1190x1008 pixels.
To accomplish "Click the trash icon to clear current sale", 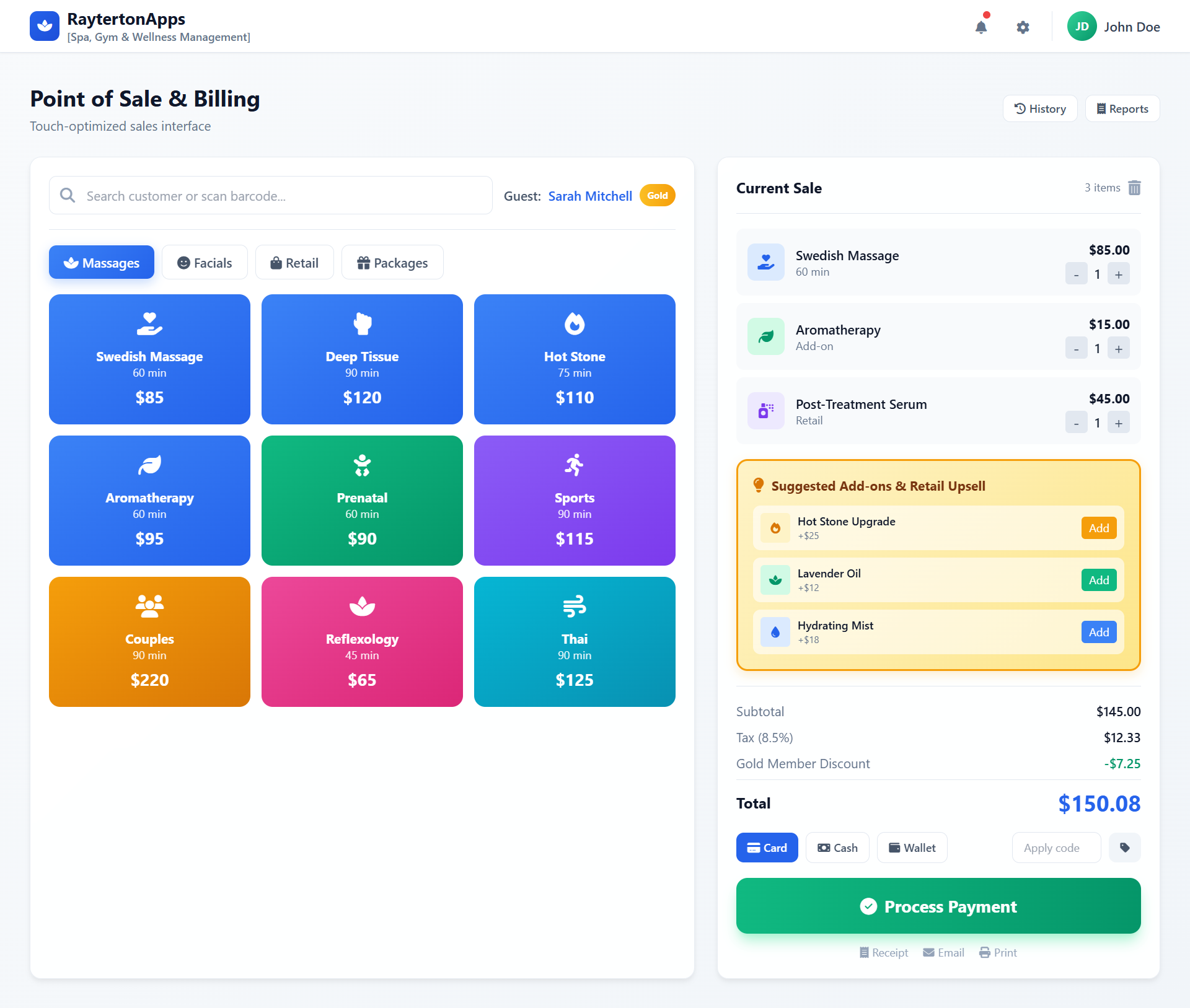I will (1135, 188).
